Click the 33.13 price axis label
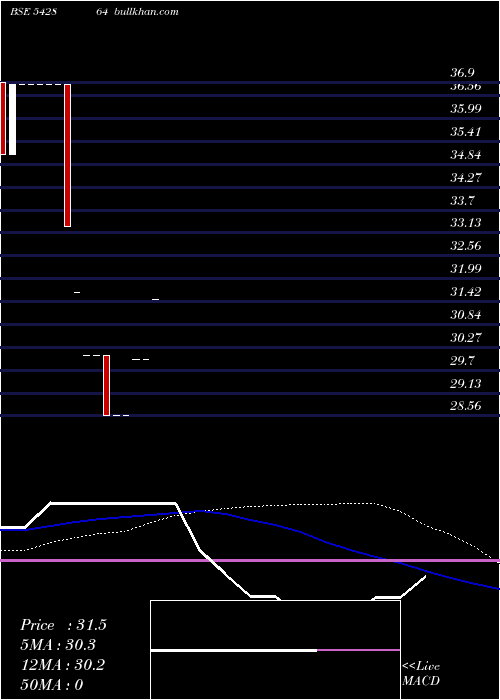 (465, 223)
